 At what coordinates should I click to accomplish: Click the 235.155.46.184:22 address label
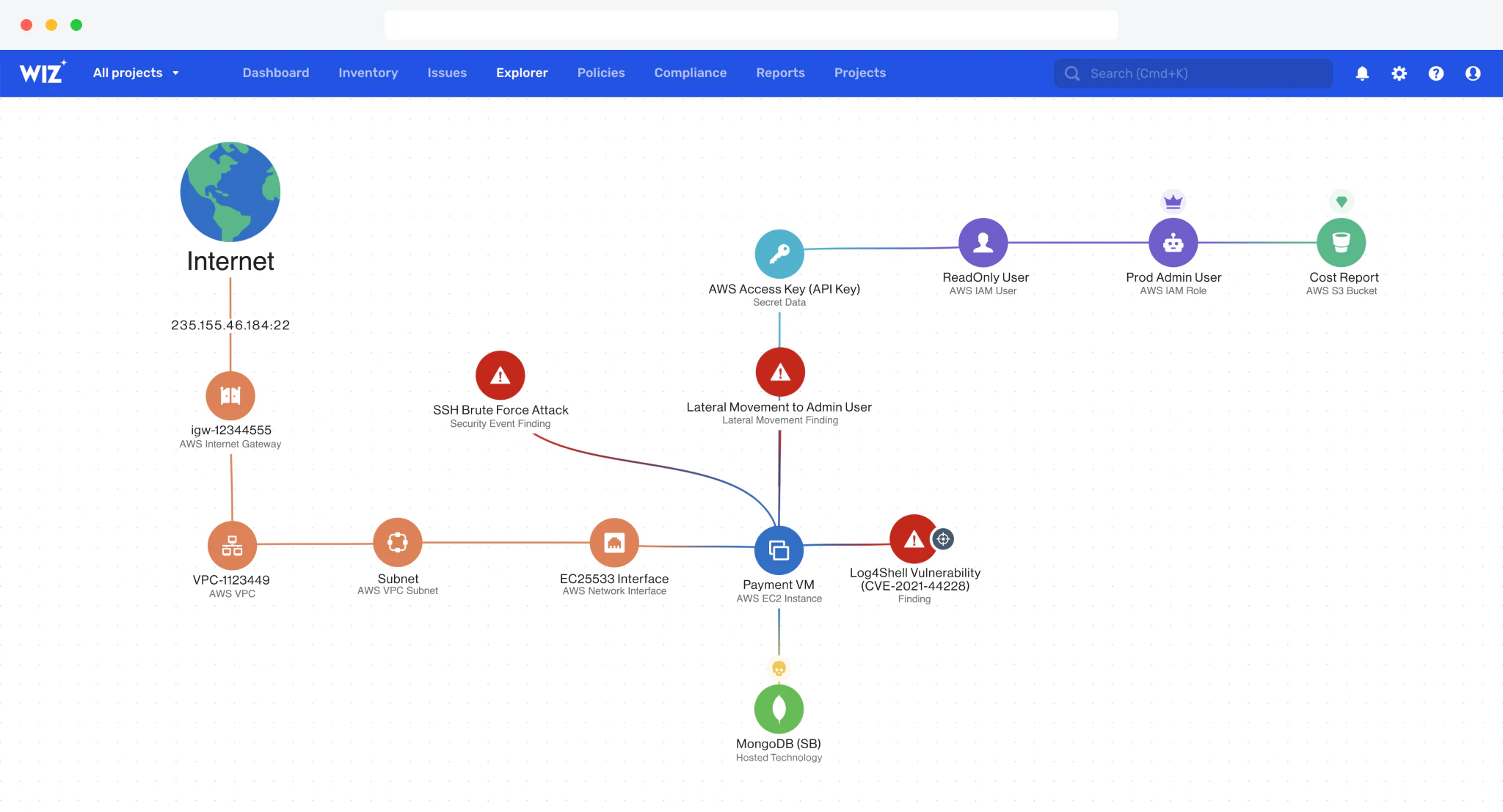[230, 325]
